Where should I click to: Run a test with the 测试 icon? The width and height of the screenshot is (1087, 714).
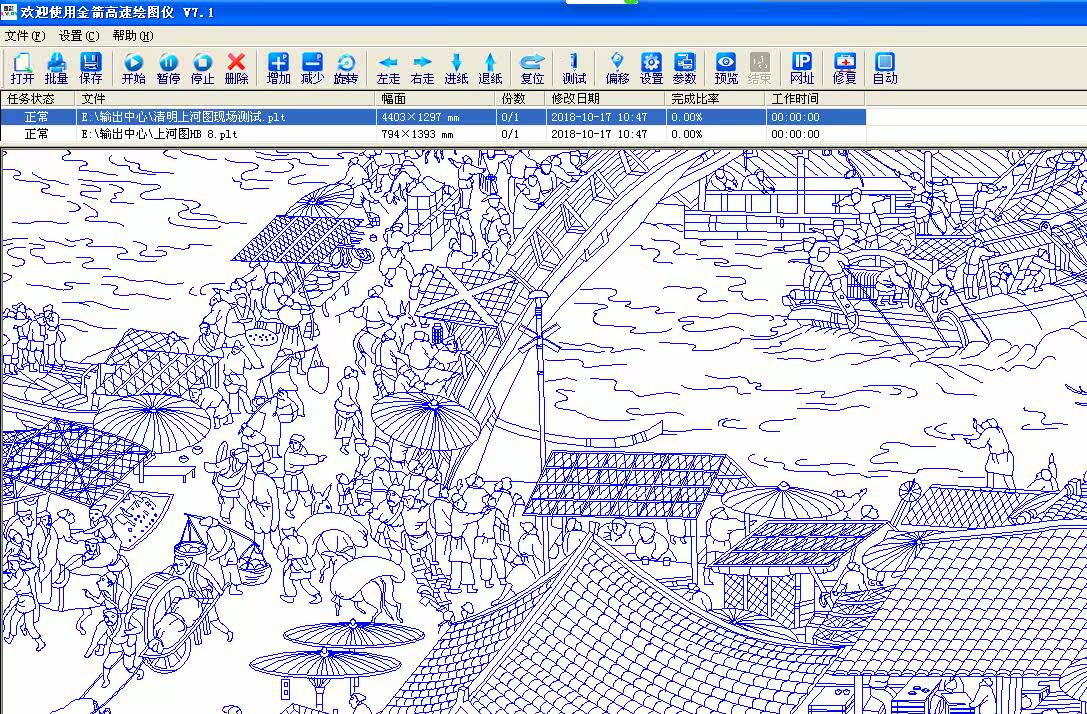point(574,69)
